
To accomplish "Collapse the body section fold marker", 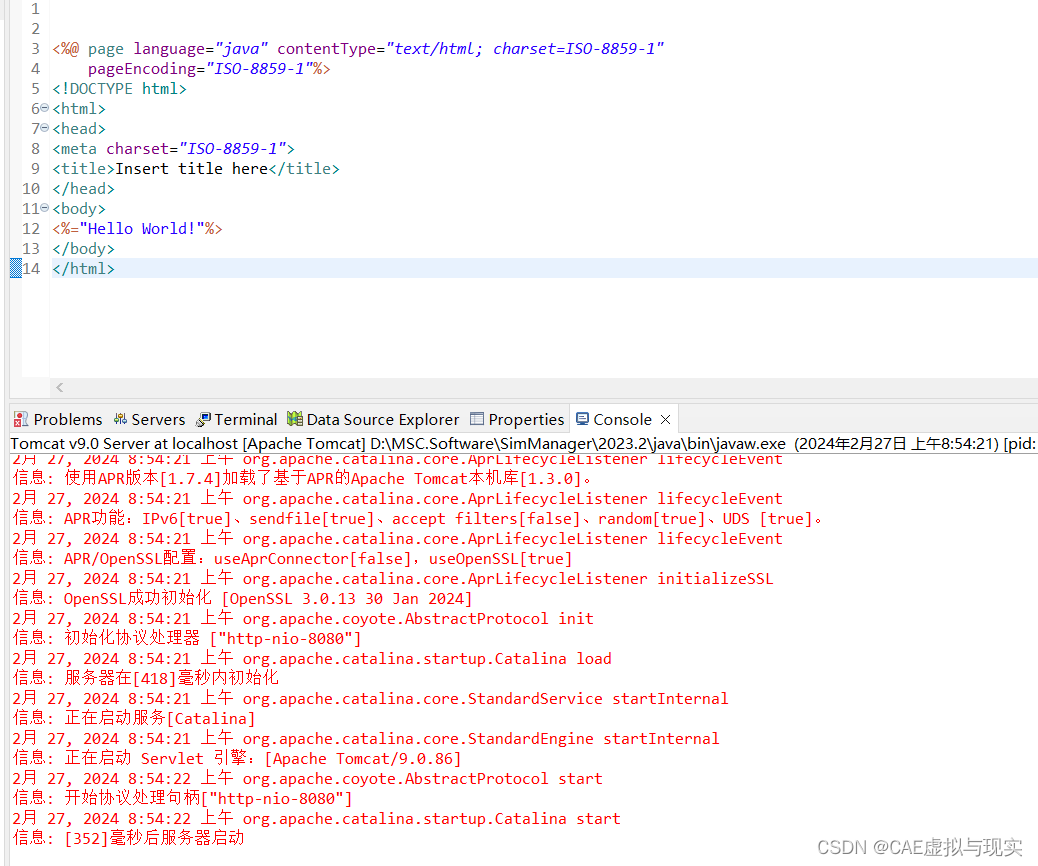I will [x=45, y=209].
